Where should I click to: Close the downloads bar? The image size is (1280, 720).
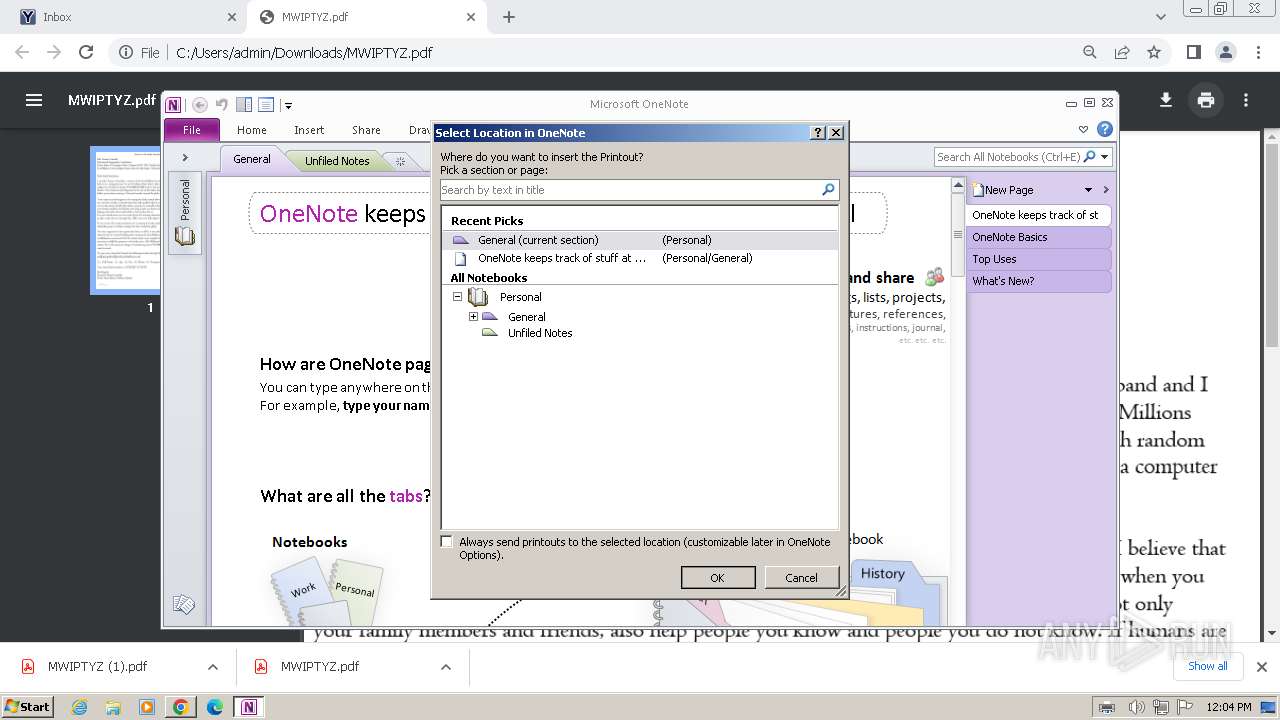click(x=1261, y=667)
